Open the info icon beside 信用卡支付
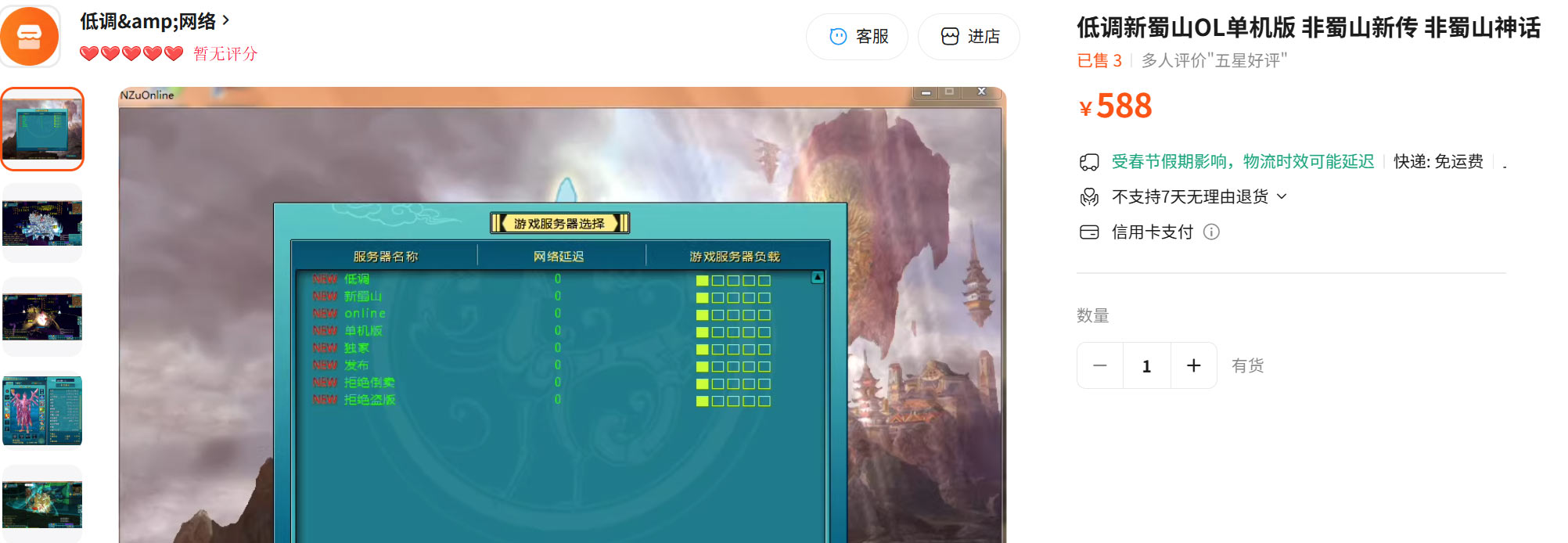The width and height of the screenshot is (1568, 543). point(1211,232)
